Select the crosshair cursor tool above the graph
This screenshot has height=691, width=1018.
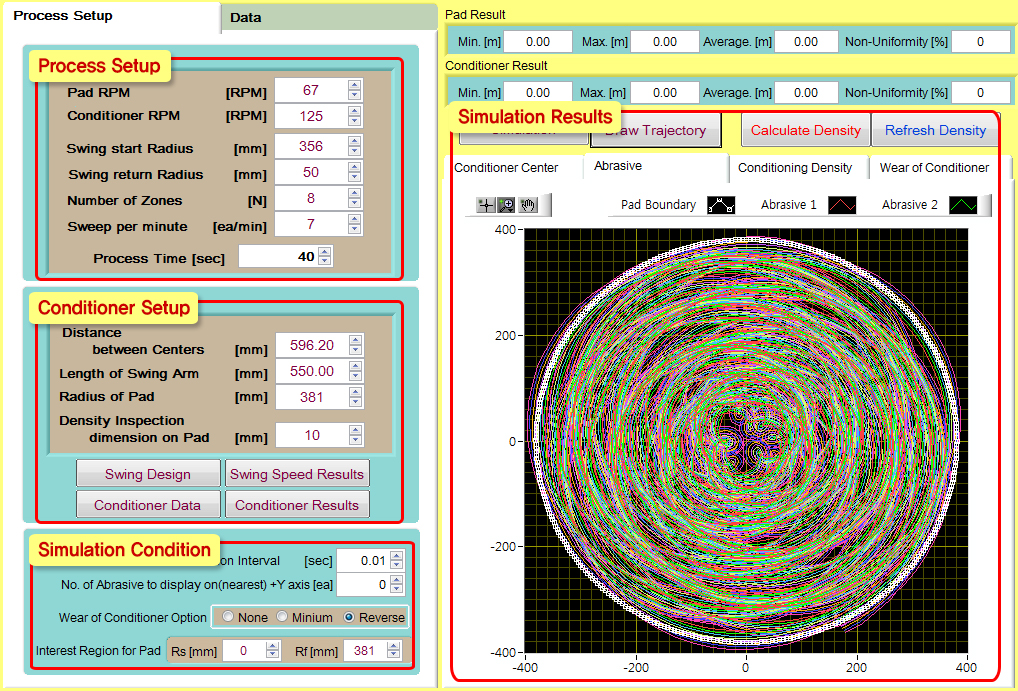click(486, 205)
